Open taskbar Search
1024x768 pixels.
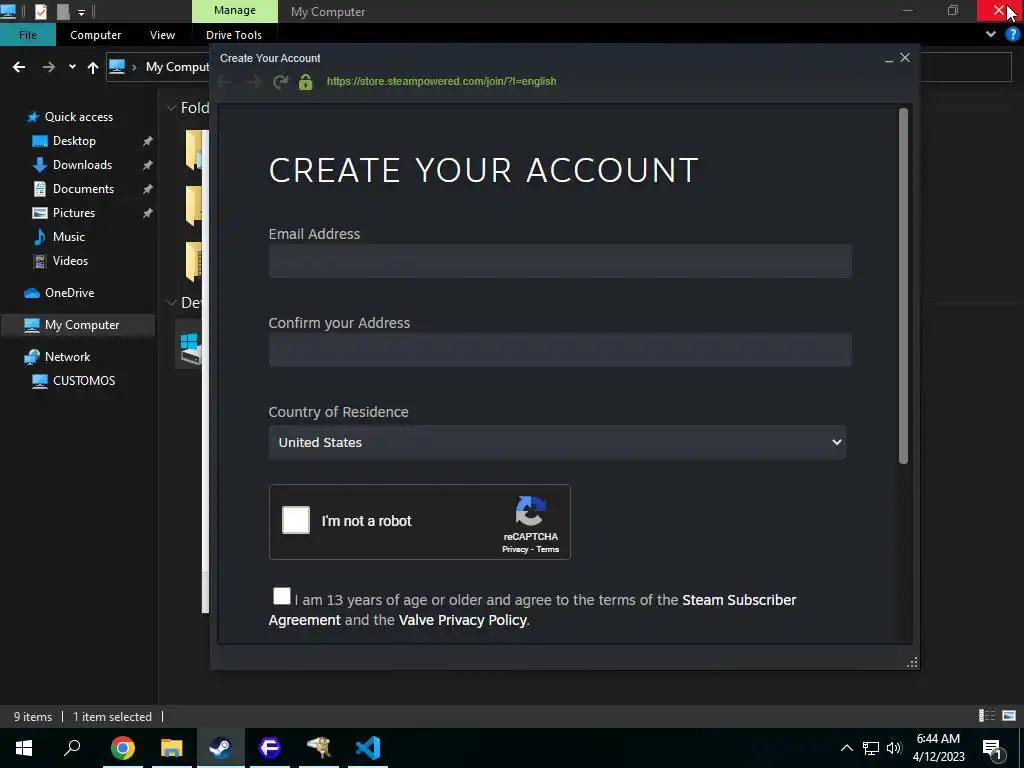click(72, 748)
